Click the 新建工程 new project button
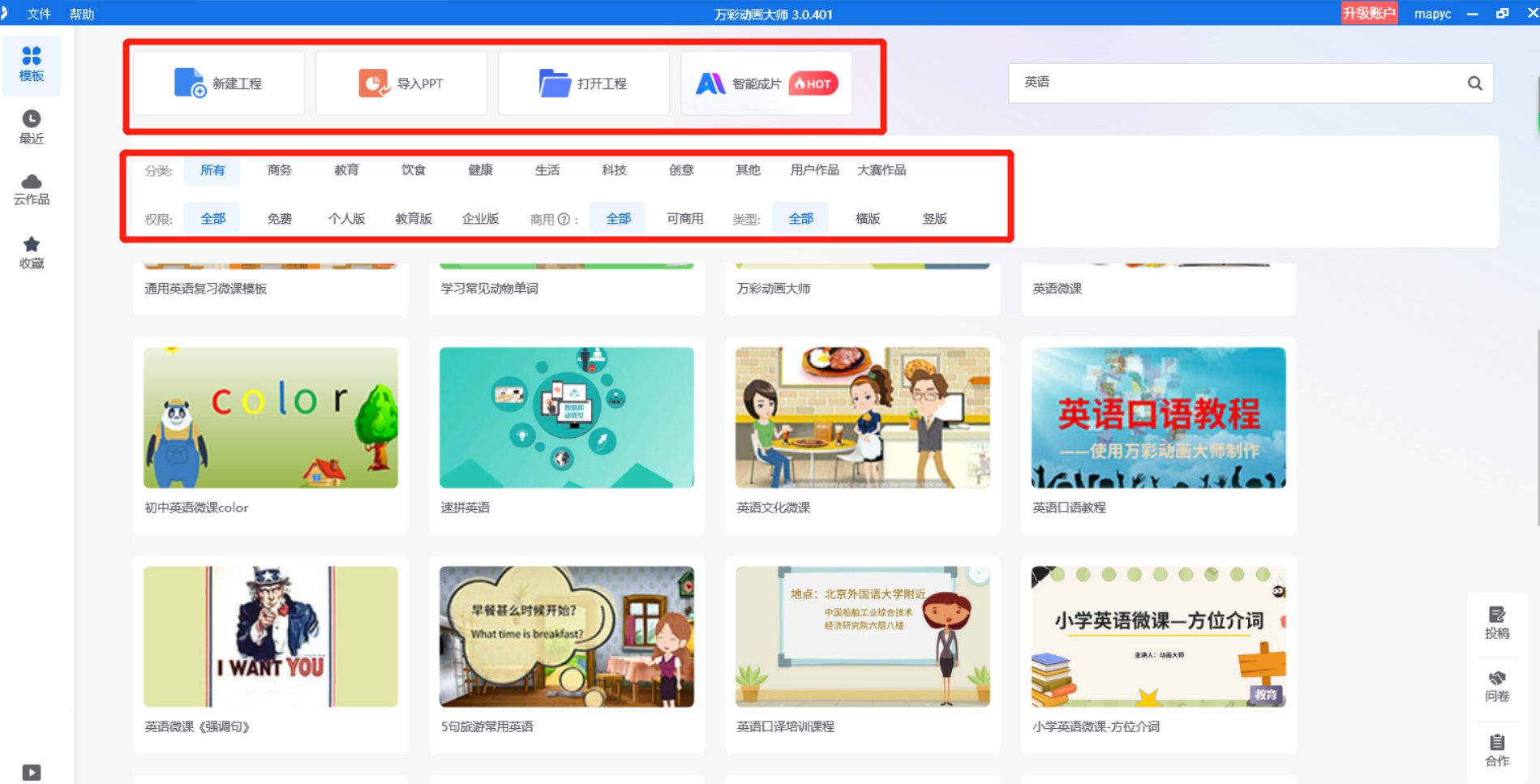 (x=219, y=84)
